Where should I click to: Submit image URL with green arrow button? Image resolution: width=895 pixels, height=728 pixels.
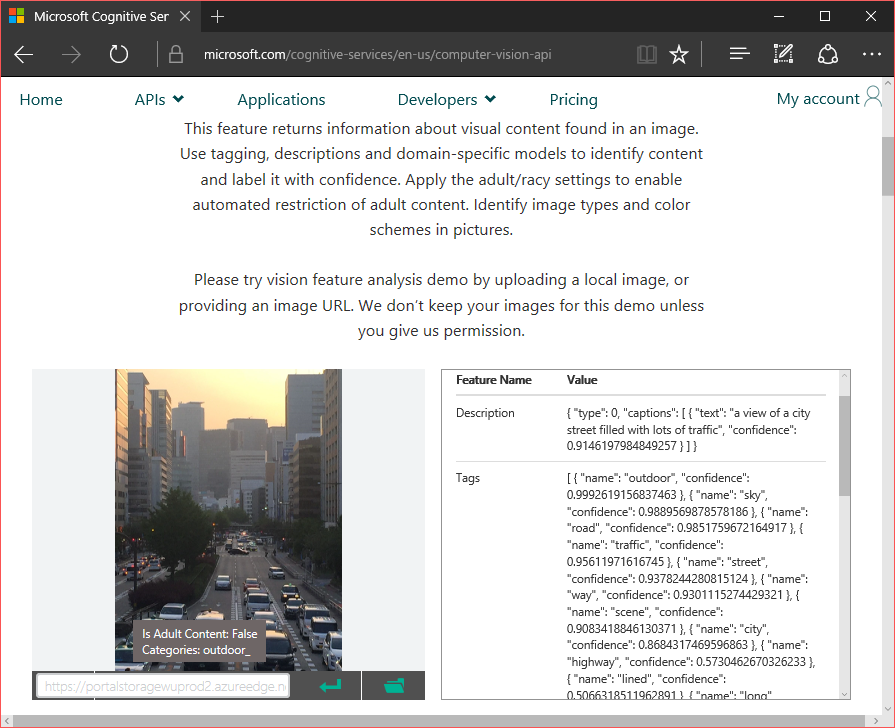coord(330,686)
